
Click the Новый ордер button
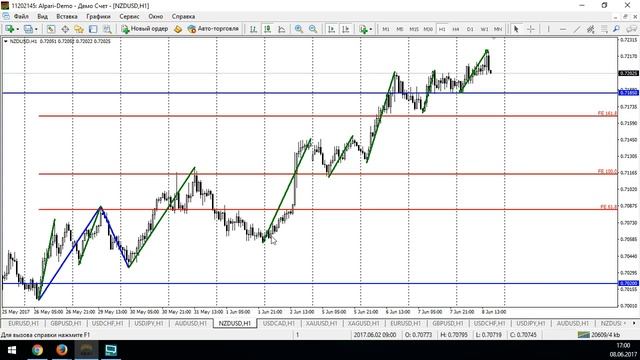145,29
